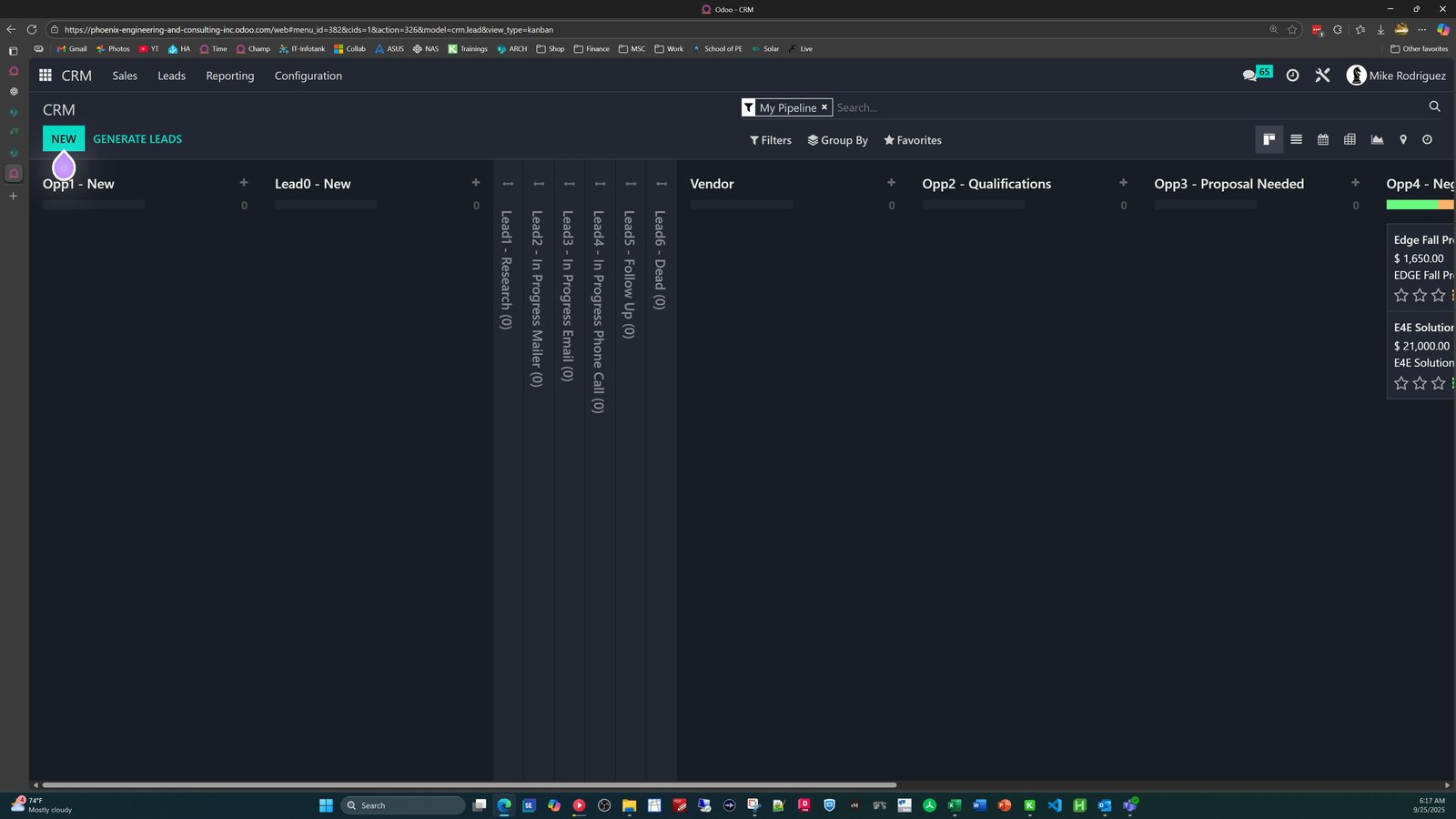Open the Configuration menu
Screen dimensions: 1456x819
coord(308,76)
